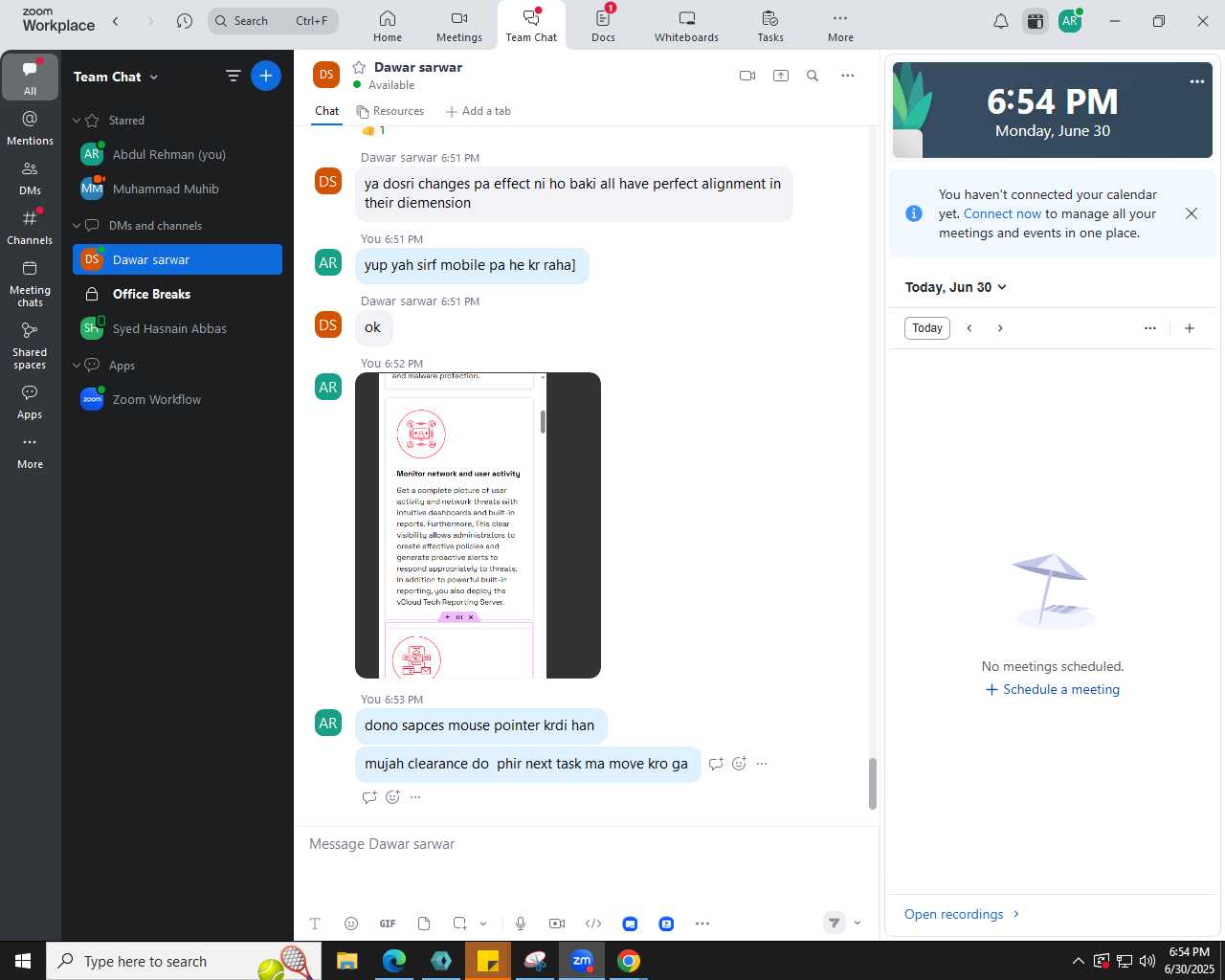Open the notifications bell
The height and width of the screenshot is (980, 1225).
coord(1001,21)
